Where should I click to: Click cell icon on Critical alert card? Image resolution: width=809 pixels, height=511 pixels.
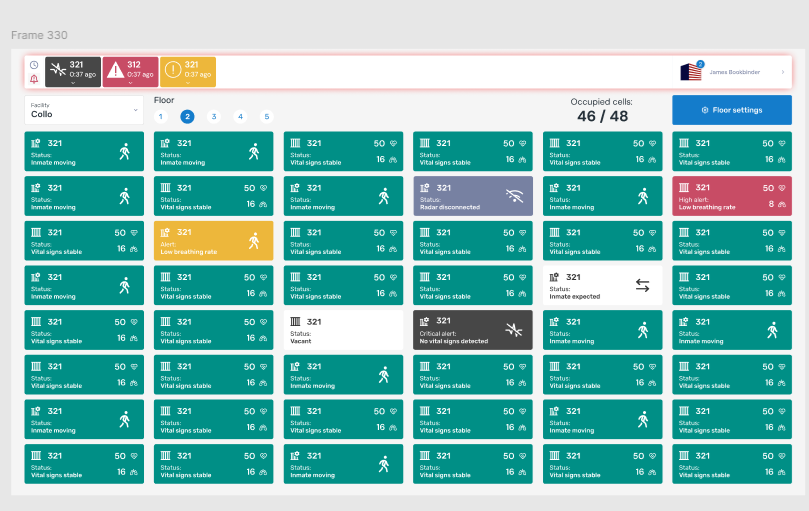pyautogui.click(x=425, y=322)
